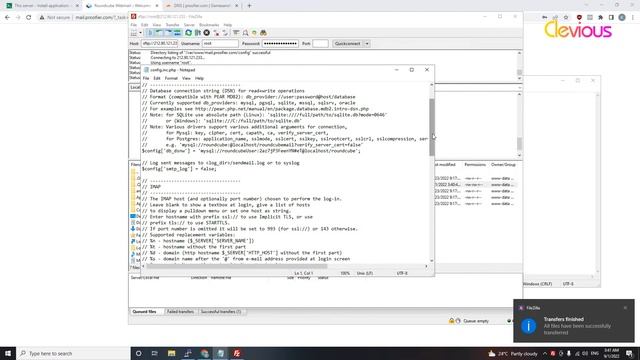
Task: Click the Quickconnect button
Action: coord(347,43)
